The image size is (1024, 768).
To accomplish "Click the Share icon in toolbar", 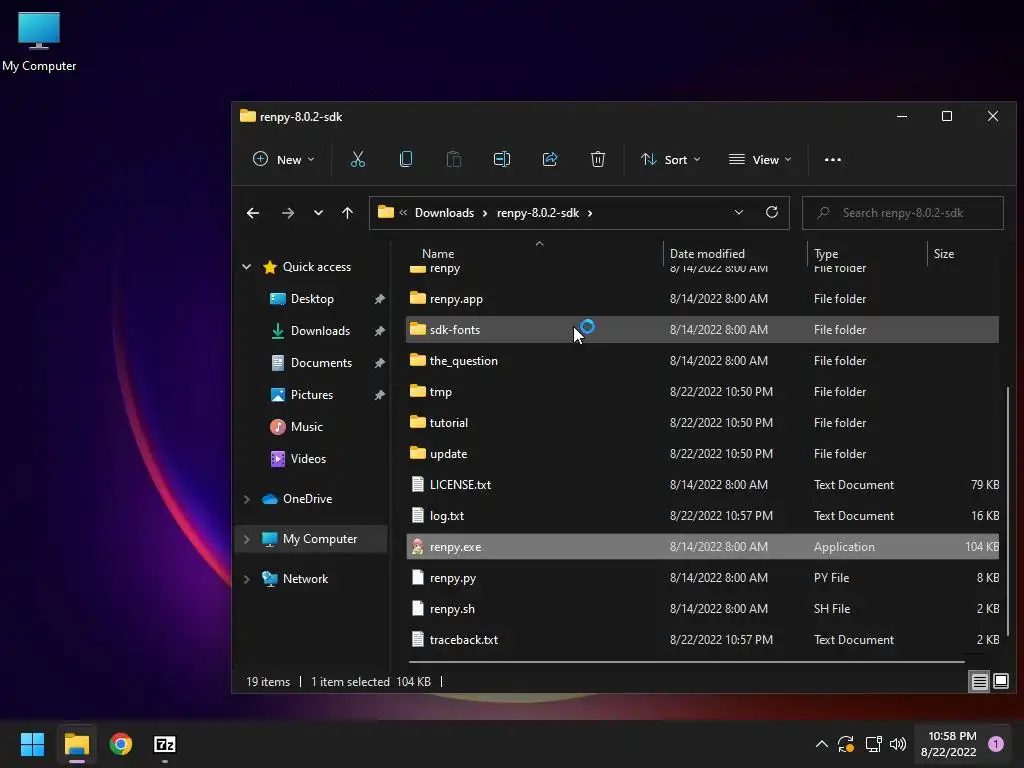I will 550,159.
